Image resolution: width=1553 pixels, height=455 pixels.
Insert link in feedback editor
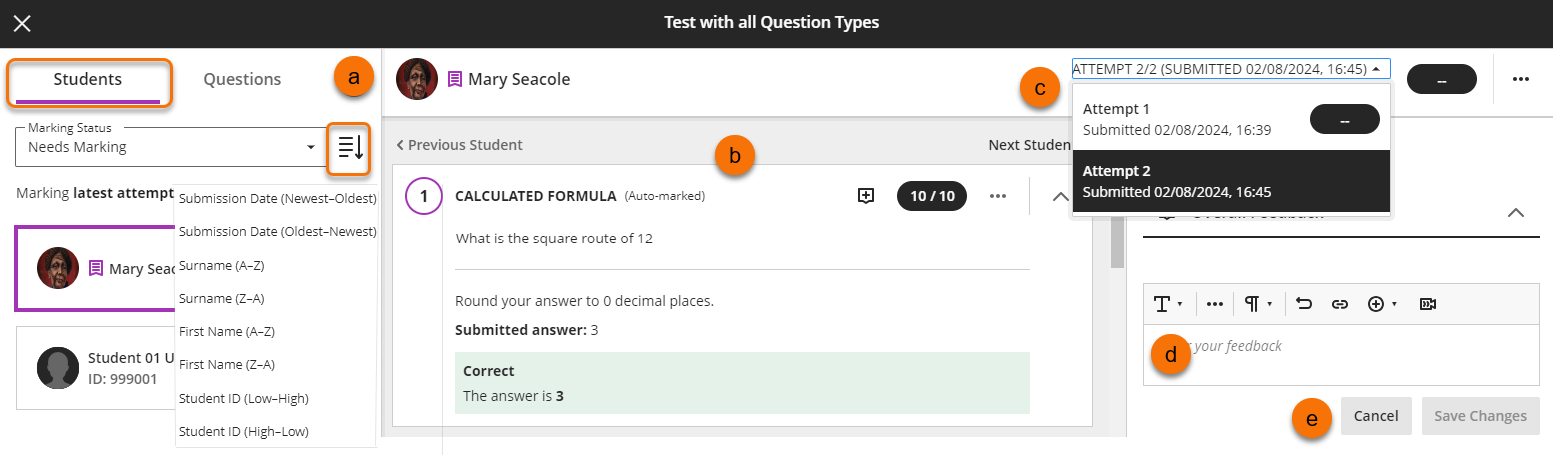click(x=1340, y=304)
